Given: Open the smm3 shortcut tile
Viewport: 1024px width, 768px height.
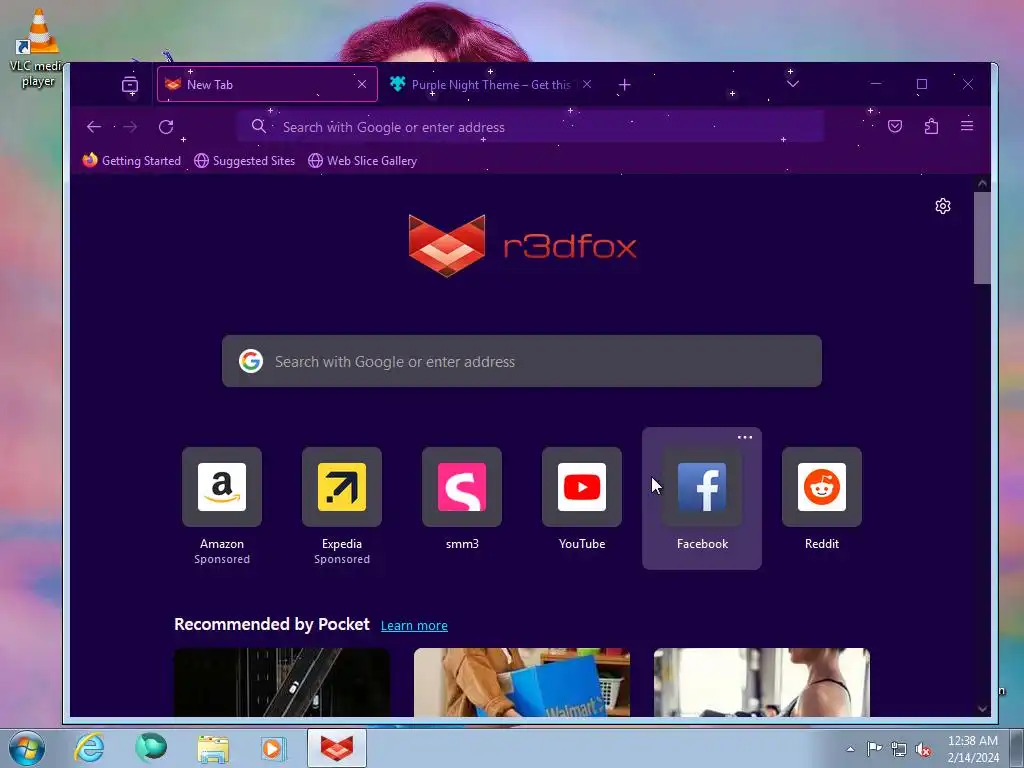Looking at the screenshot, I should click(462, 499).
